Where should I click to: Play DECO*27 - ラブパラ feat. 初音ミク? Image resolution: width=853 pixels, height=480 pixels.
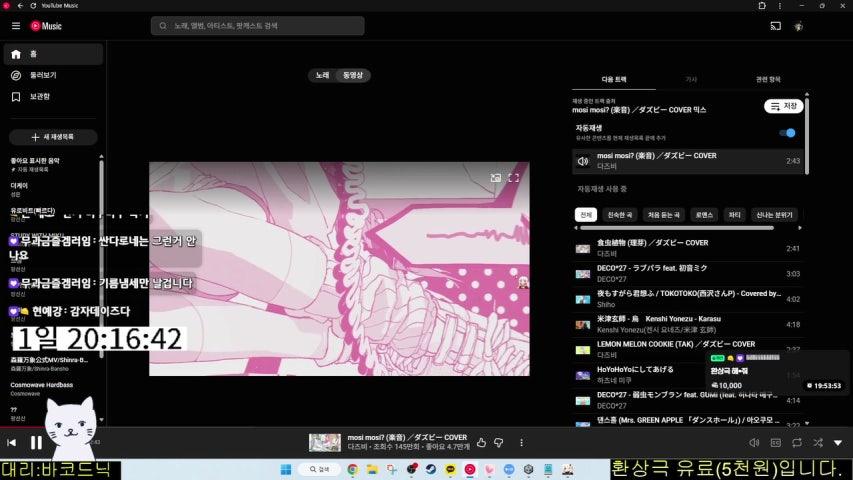[688, 273]
